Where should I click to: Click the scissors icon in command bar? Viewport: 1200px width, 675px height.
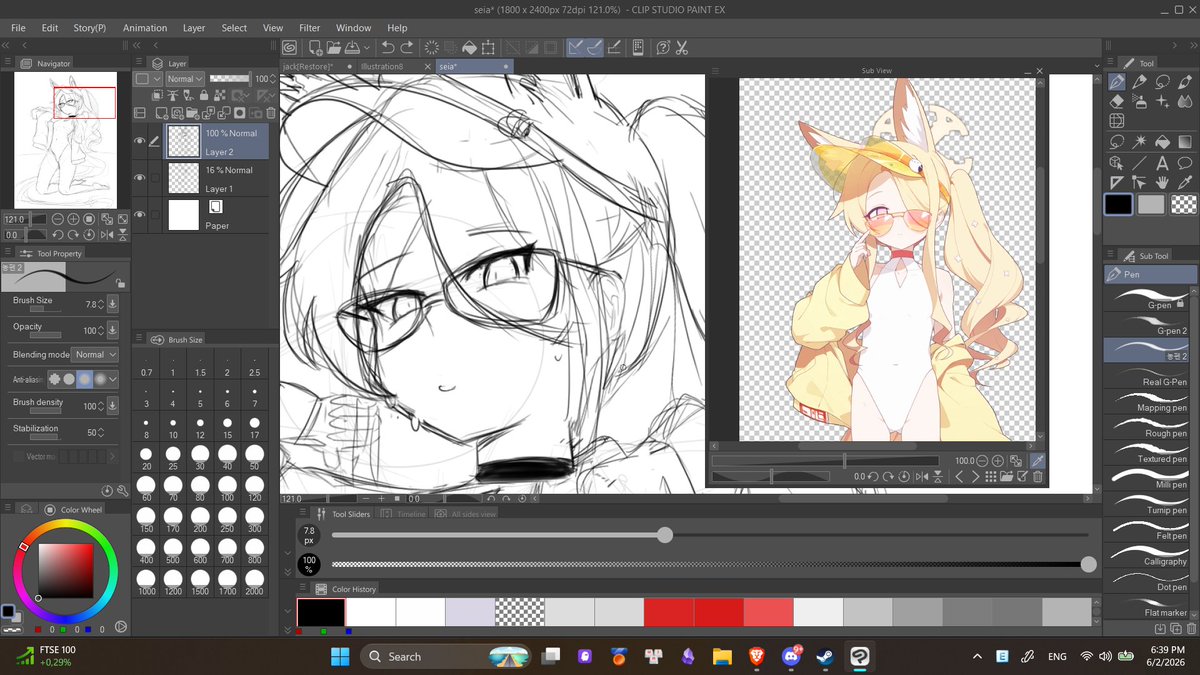(682, 47)
